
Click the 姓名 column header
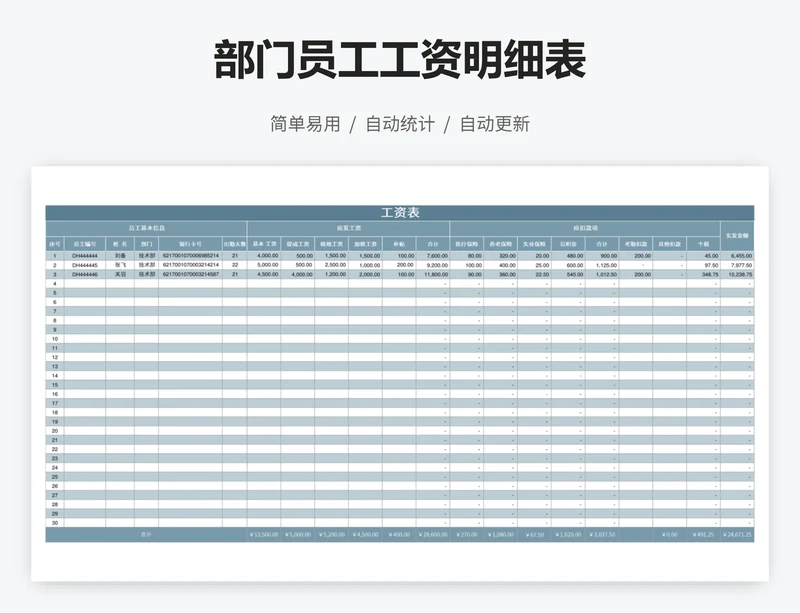[120, 244]
